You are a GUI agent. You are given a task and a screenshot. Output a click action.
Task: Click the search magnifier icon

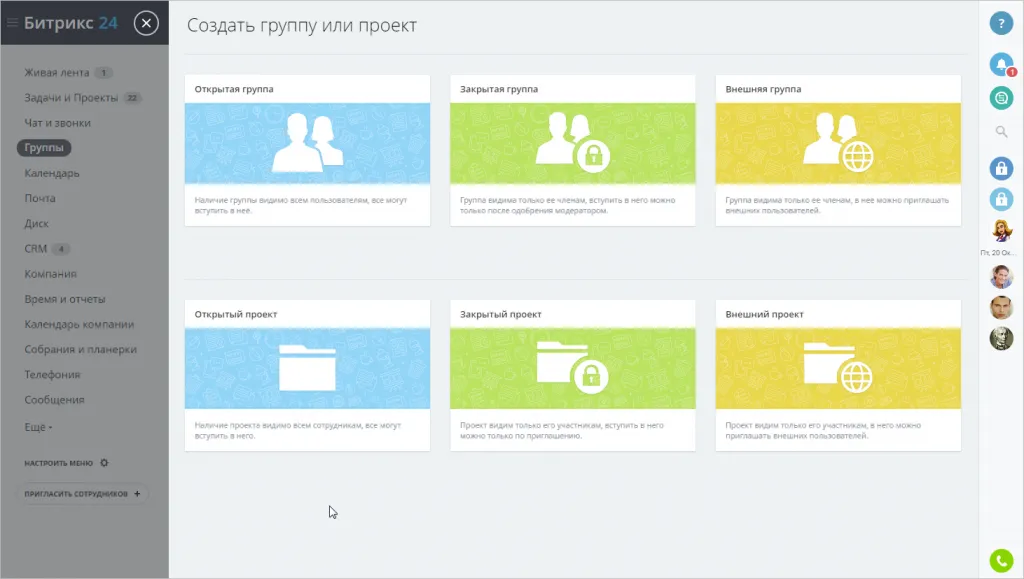pyautogui.click(x=1001, y=131)
